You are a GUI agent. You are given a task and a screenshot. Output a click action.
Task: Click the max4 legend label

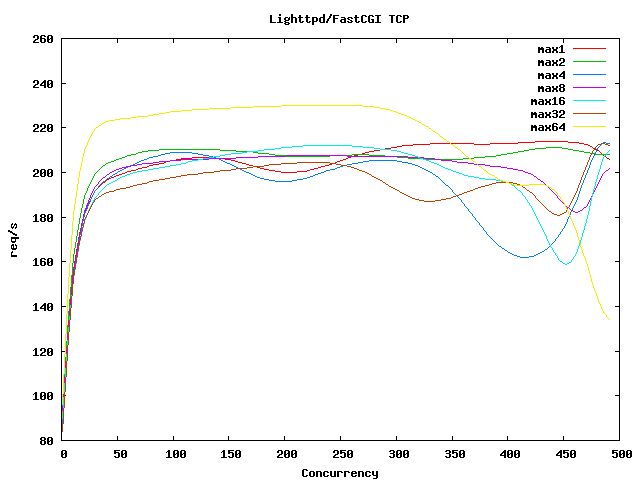(551, 76)
